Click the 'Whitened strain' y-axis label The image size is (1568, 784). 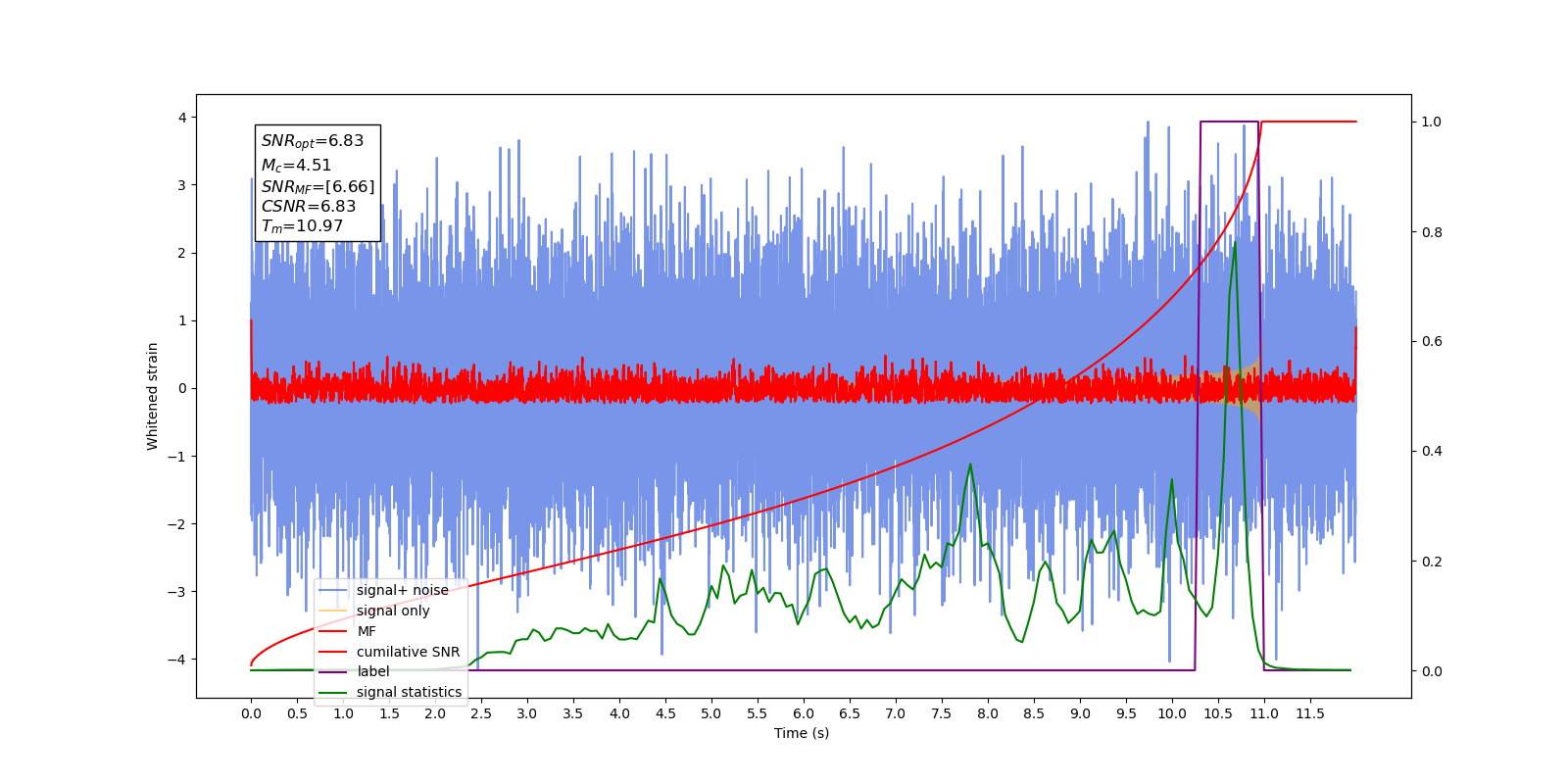[153, 396]
